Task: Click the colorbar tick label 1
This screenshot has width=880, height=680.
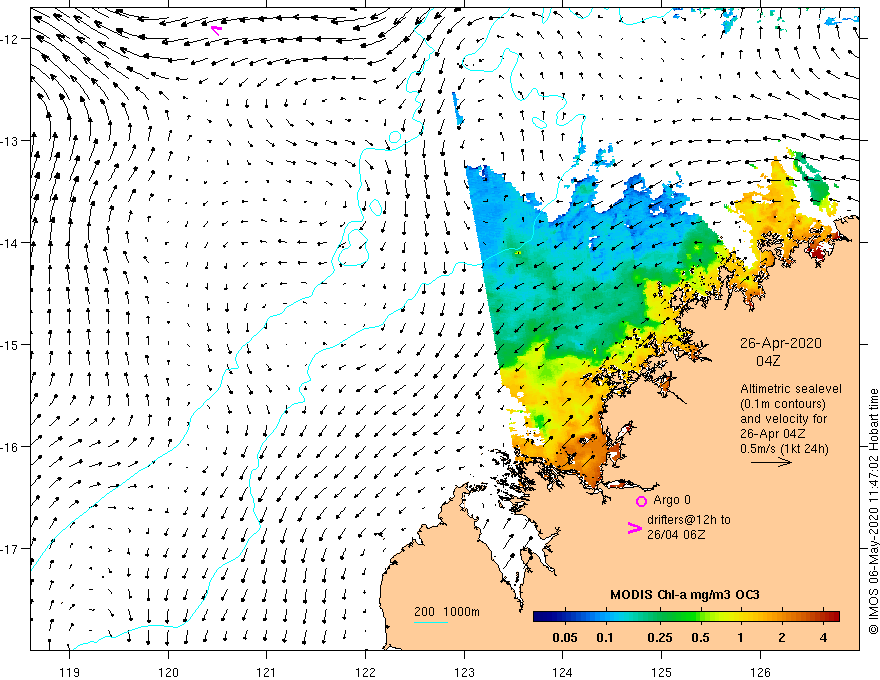Action: pos(741,638)
